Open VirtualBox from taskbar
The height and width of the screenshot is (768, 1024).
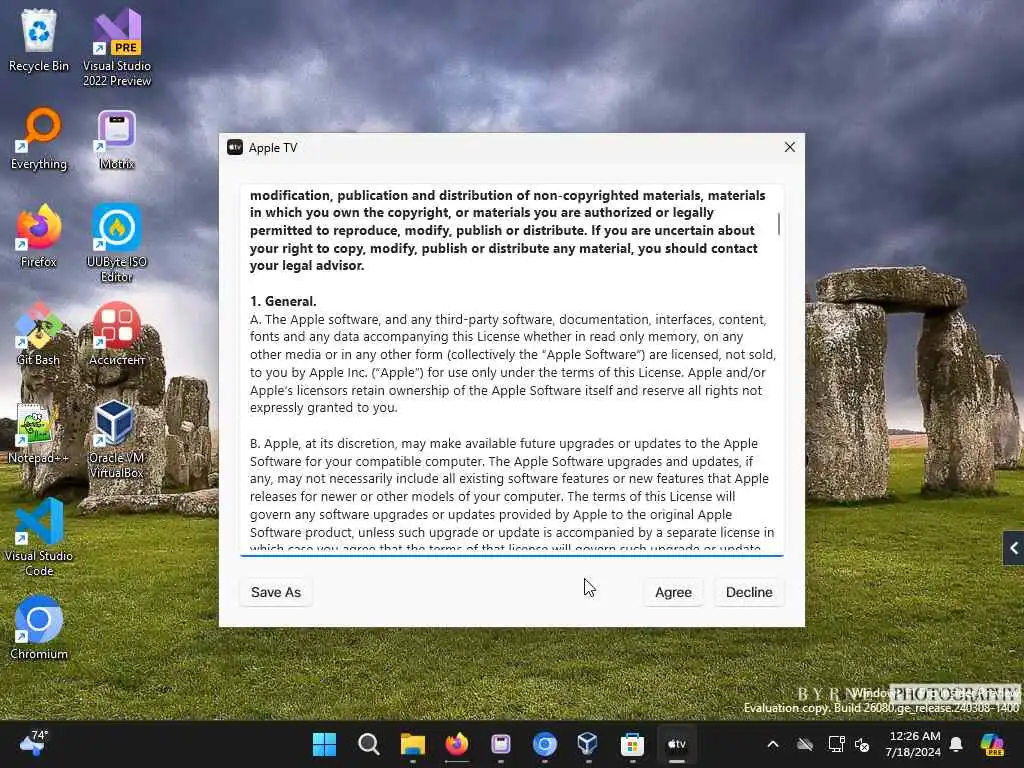click(588, 744)
